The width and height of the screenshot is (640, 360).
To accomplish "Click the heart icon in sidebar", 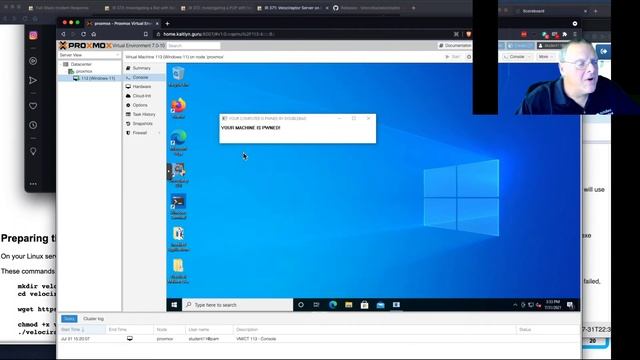I will pyautogui.click(x=33, y=106).
